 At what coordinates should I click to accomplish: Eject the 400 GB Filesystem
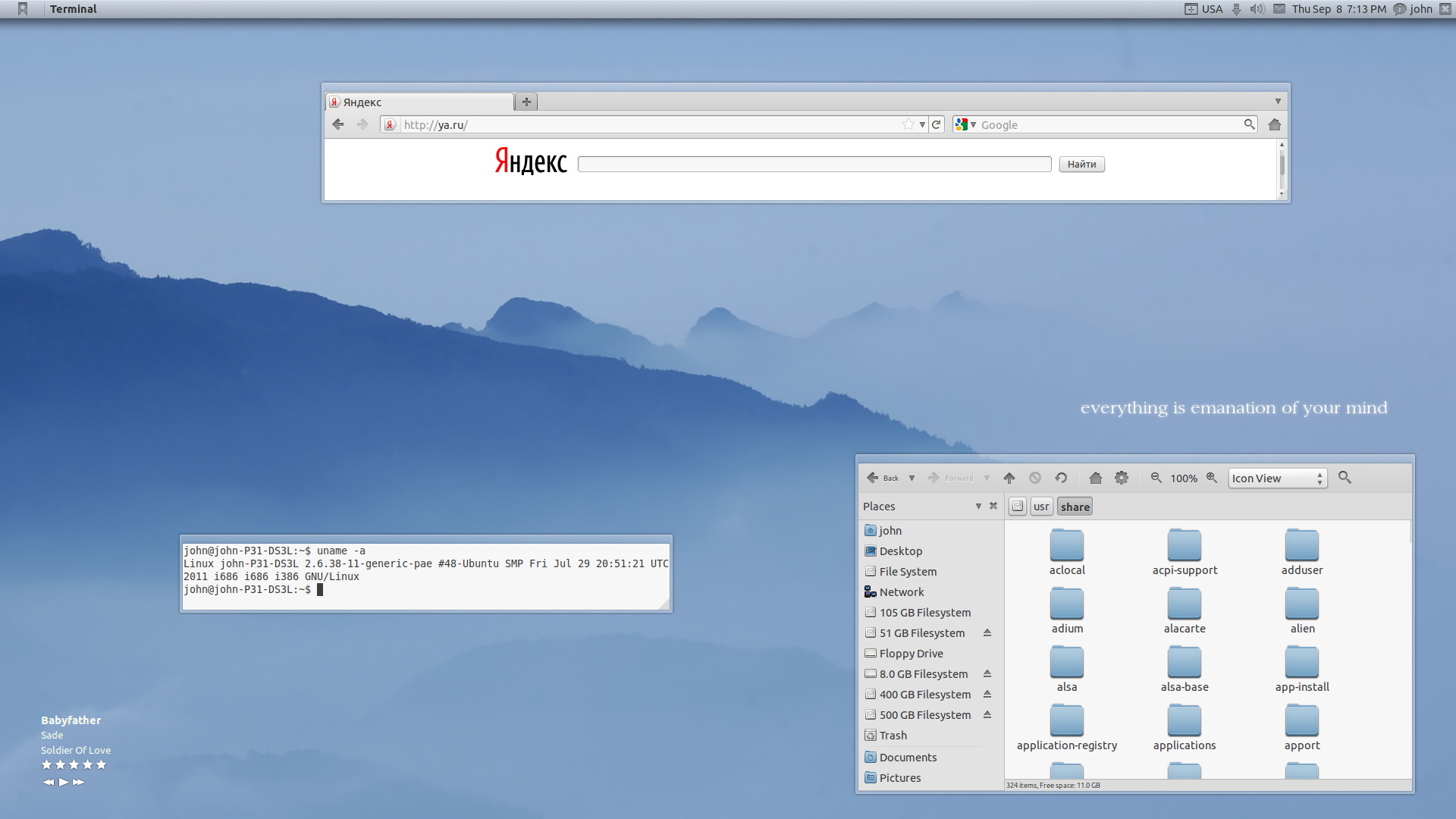(987, 694)
